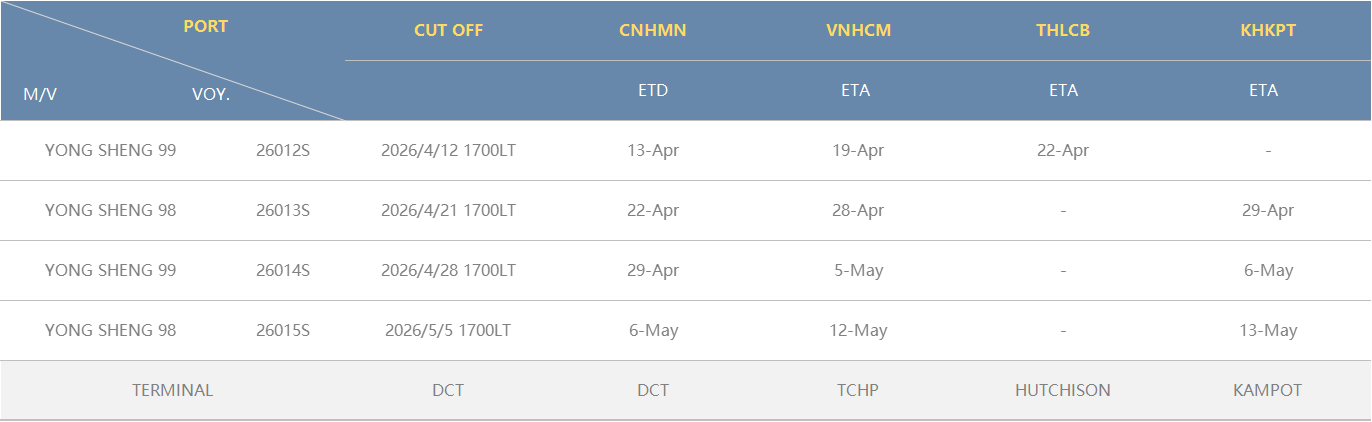The height and width of the screenshot is (422, 1372).
Task: Click voyage number 26013S
Action: pos(283,211)
